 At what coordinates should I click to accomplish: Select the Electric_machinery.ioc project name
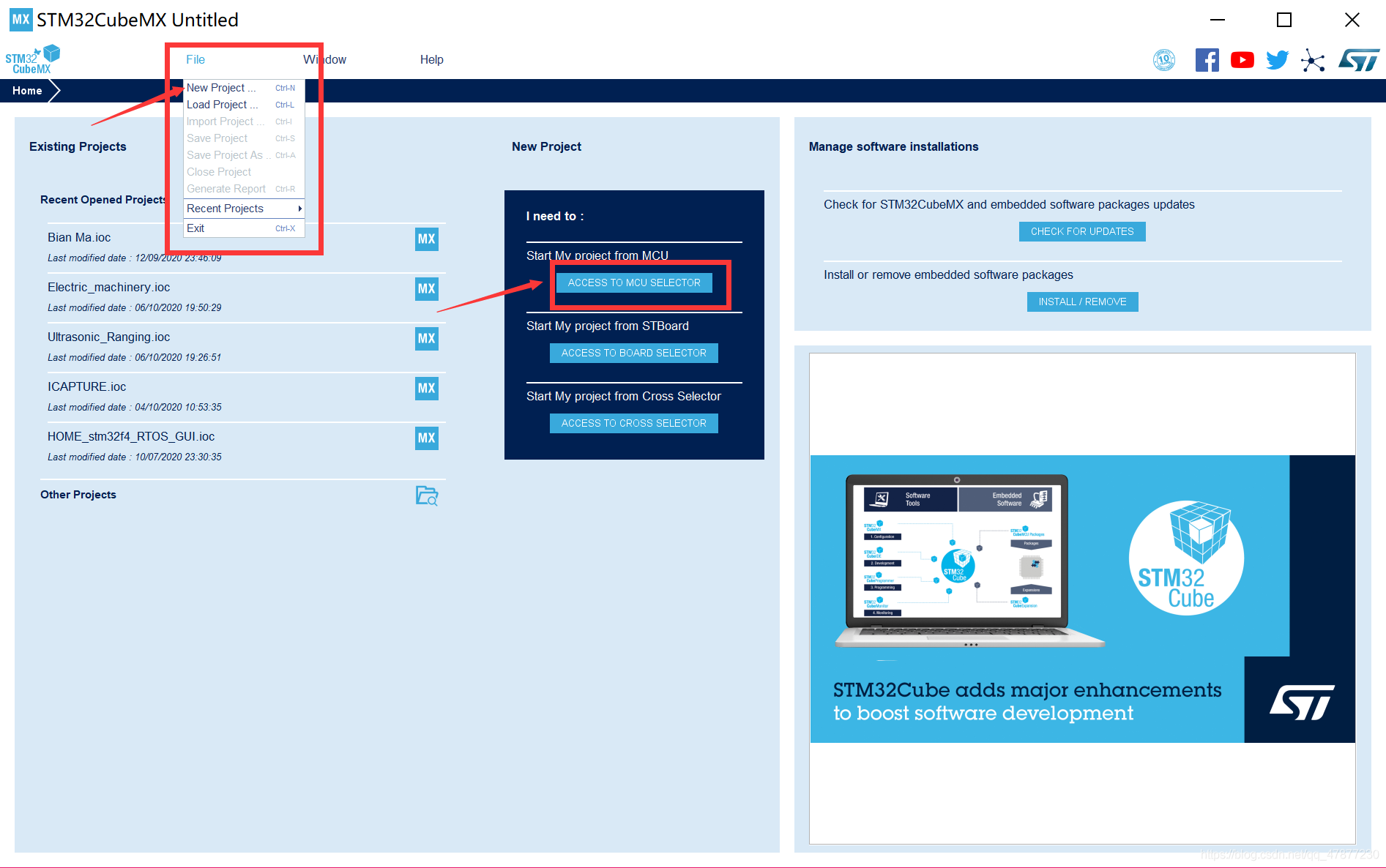pyautogui.click(x=108, y=287)
